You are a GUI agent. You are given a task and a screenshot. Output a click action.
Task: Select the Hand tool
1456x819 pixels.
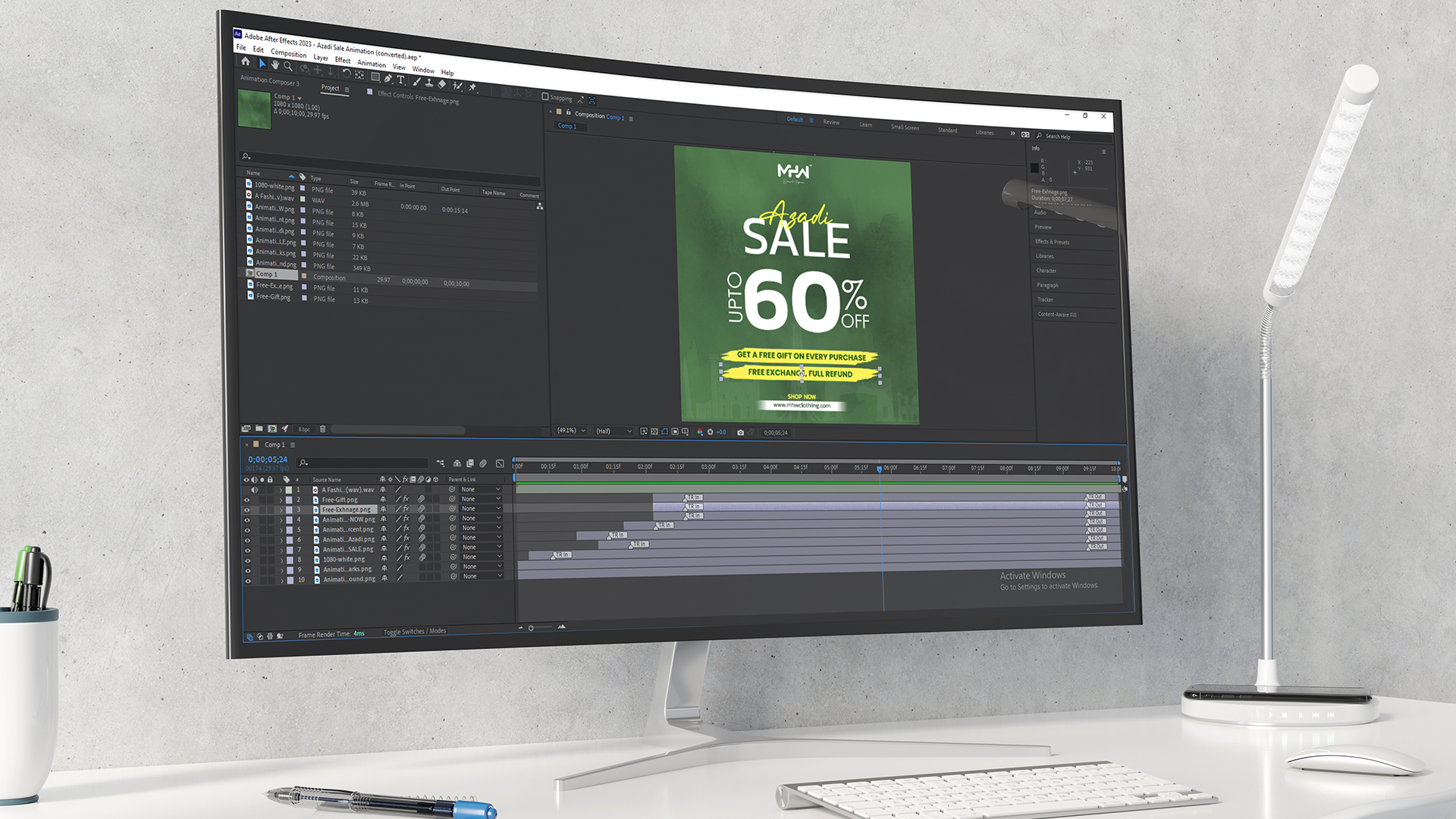point(275,66)
